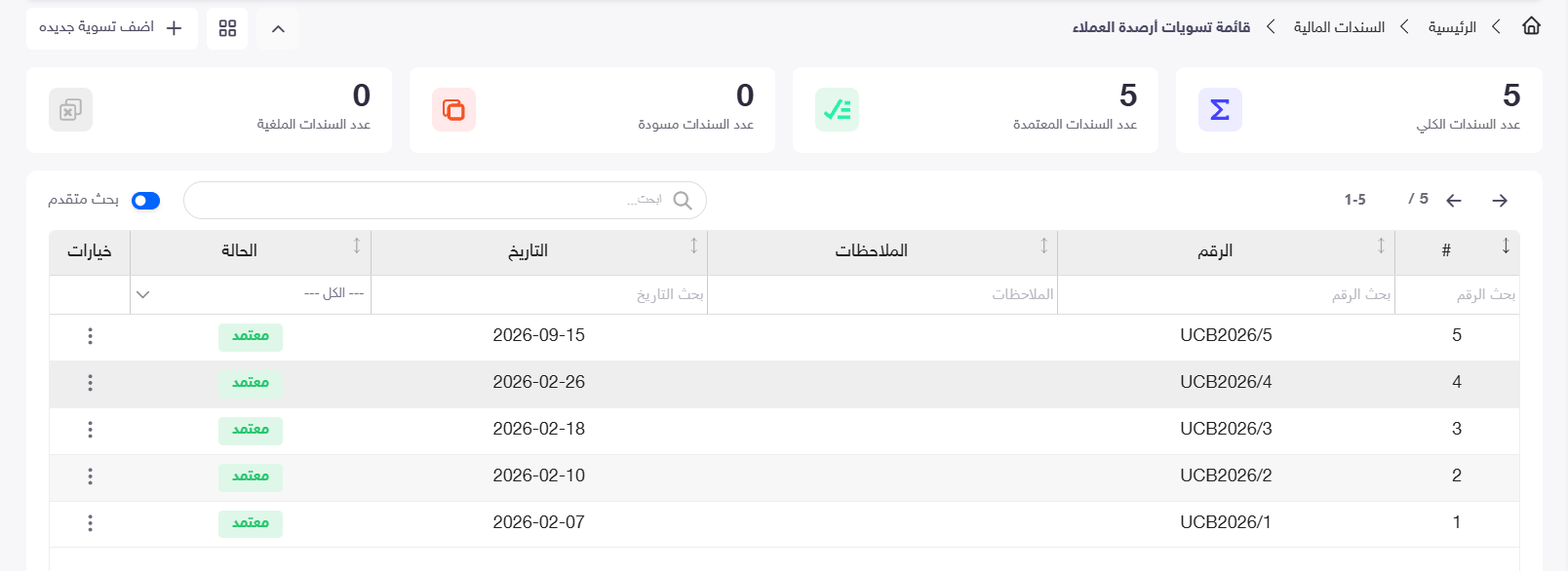Click the home icon in breadcrumb
Viewport: 1568px width, 571px height.
pyautogui.click(x=1531, y=26)
